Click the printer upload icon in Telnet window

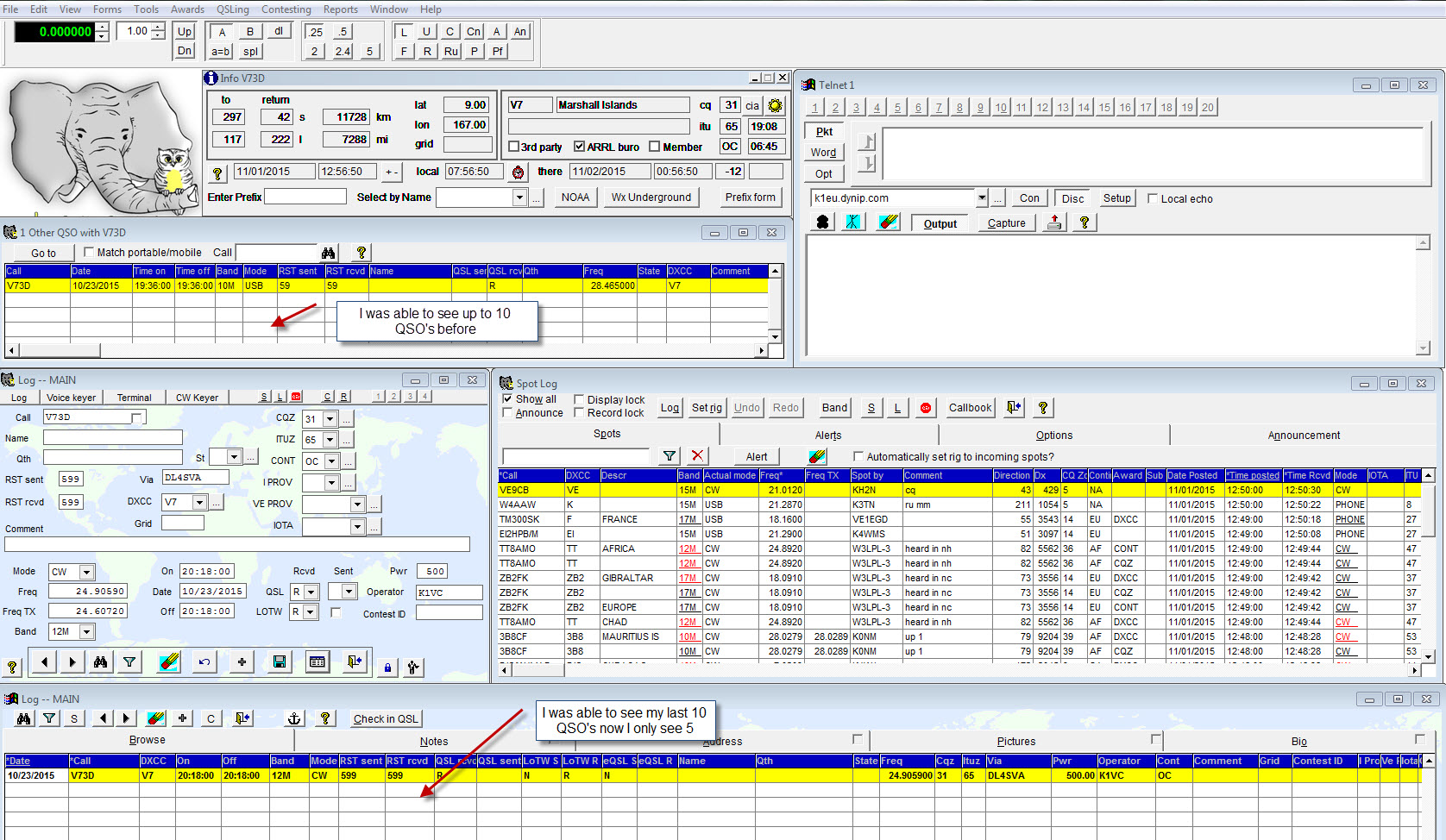tap(1054, 223)
